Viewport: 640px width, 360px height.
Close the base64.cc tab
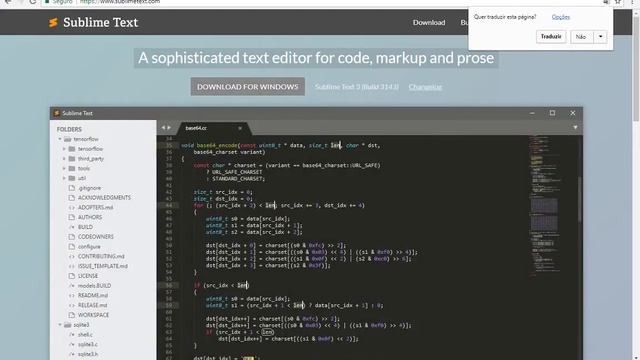240,128
